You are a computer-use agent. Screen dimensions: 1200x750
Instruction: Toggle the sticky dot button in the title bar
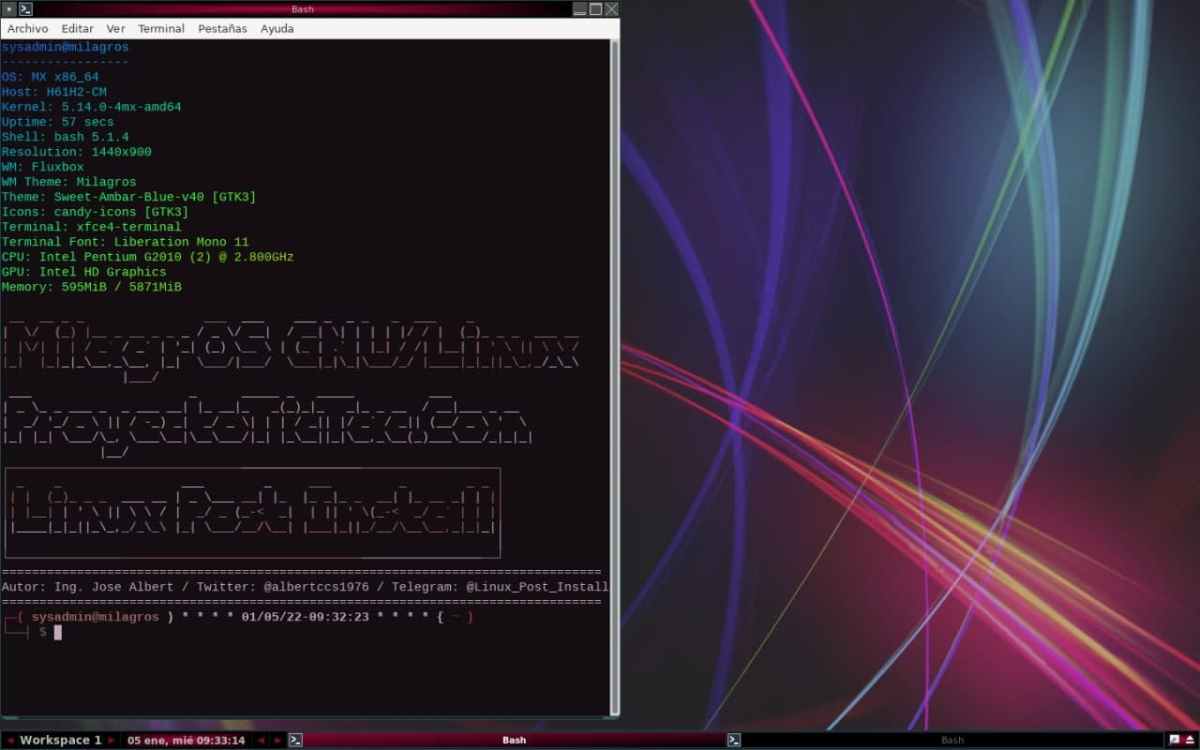pos(8,9)
